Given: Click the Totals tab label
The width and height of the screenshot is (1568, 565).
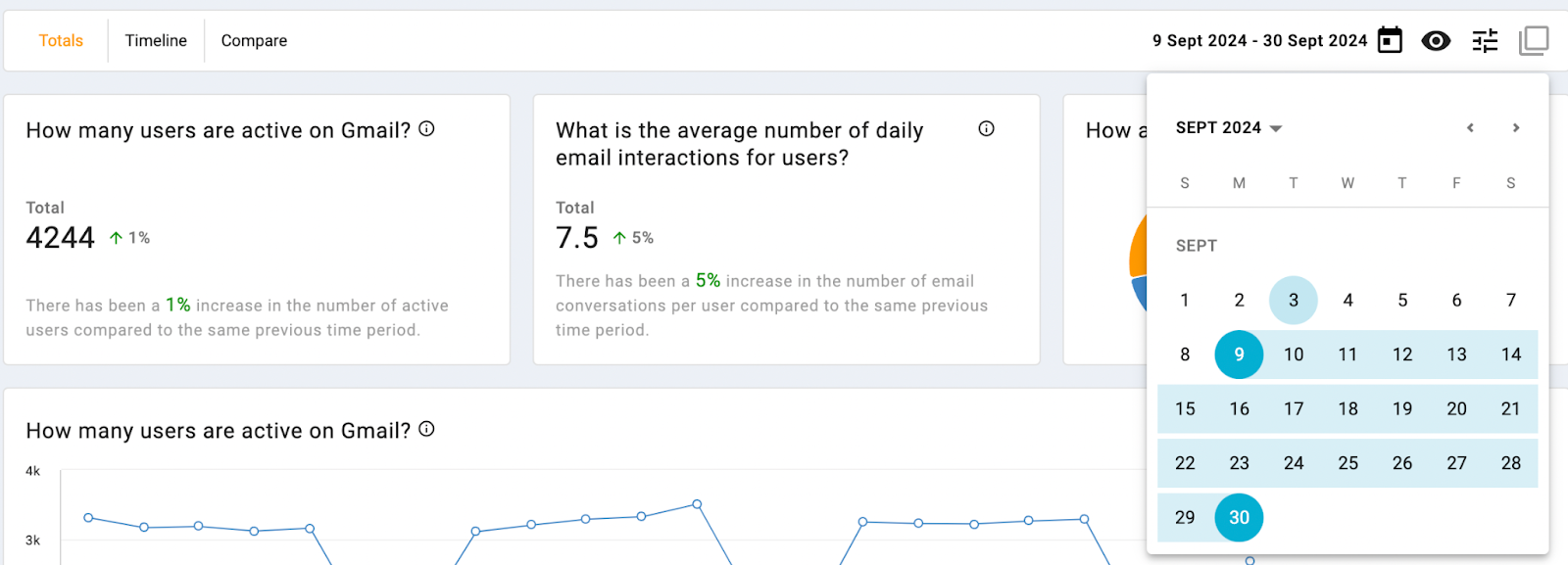Looking at the screenshot, I should click(61, 40).
